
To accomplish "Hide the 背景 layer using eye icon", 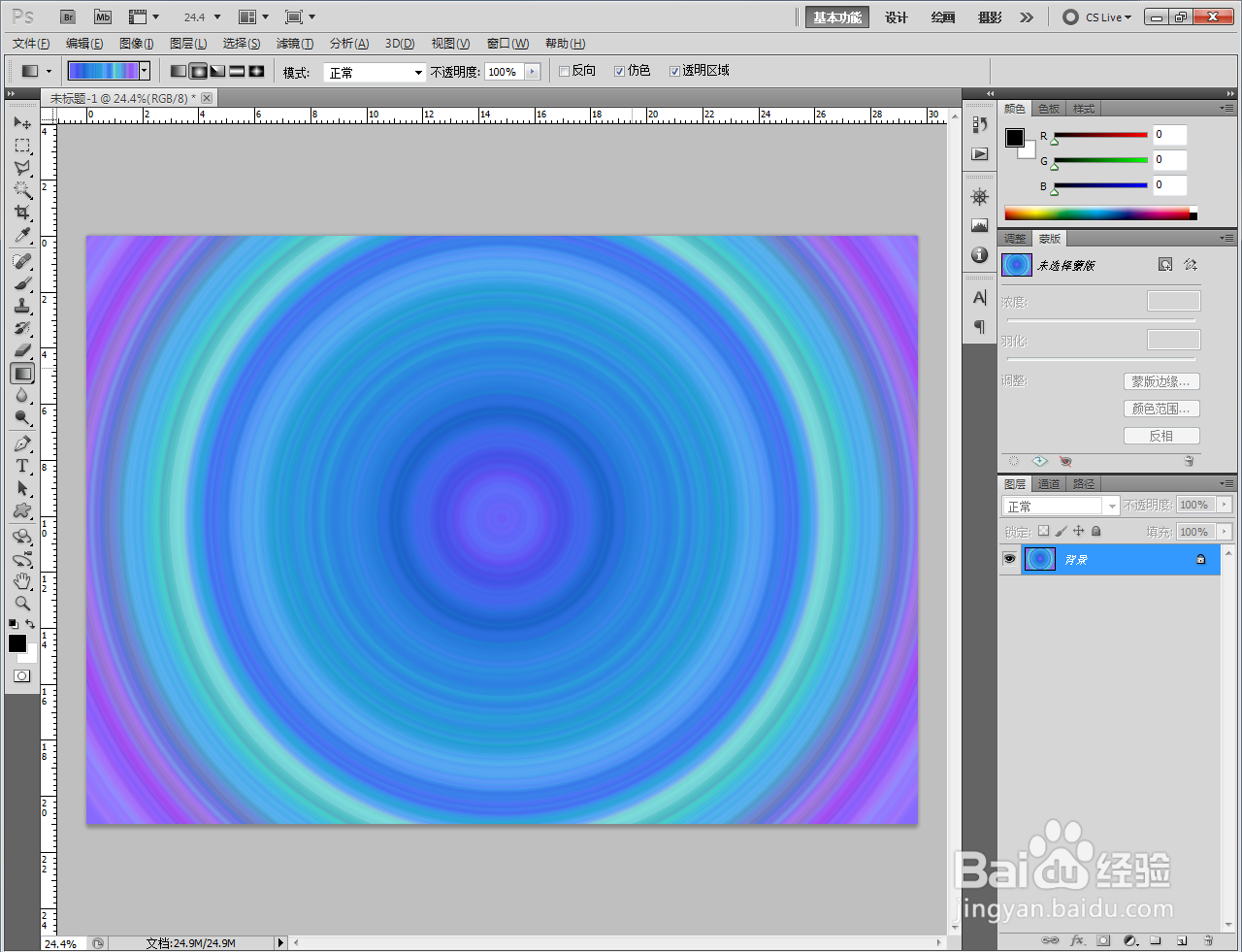I will [x=1009, y=559].
